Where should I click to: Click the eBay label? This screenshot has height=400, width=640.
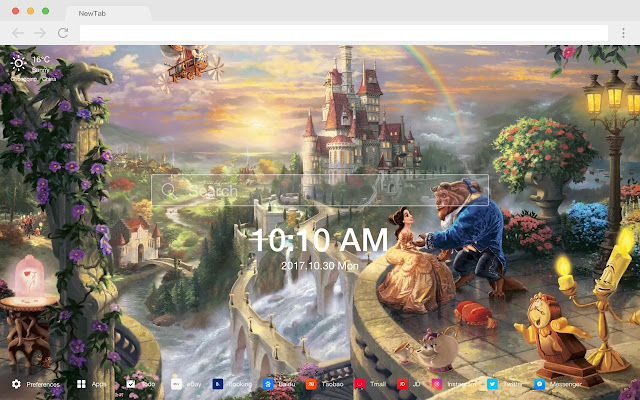pos(193,384)
